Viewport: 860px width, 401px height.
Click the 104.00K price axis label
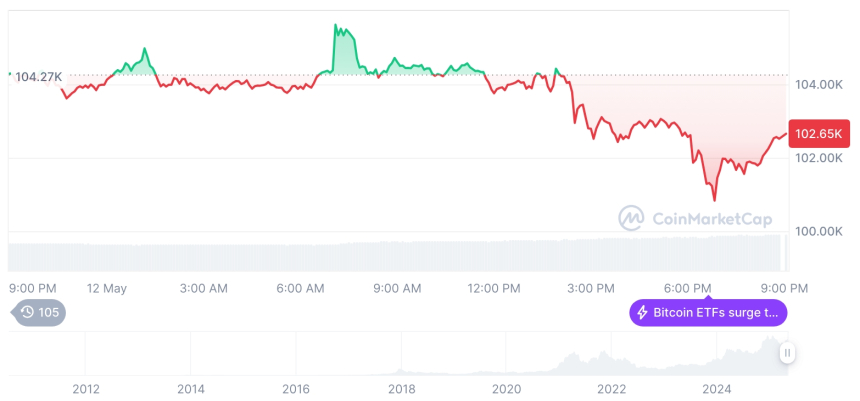point(816,85)
